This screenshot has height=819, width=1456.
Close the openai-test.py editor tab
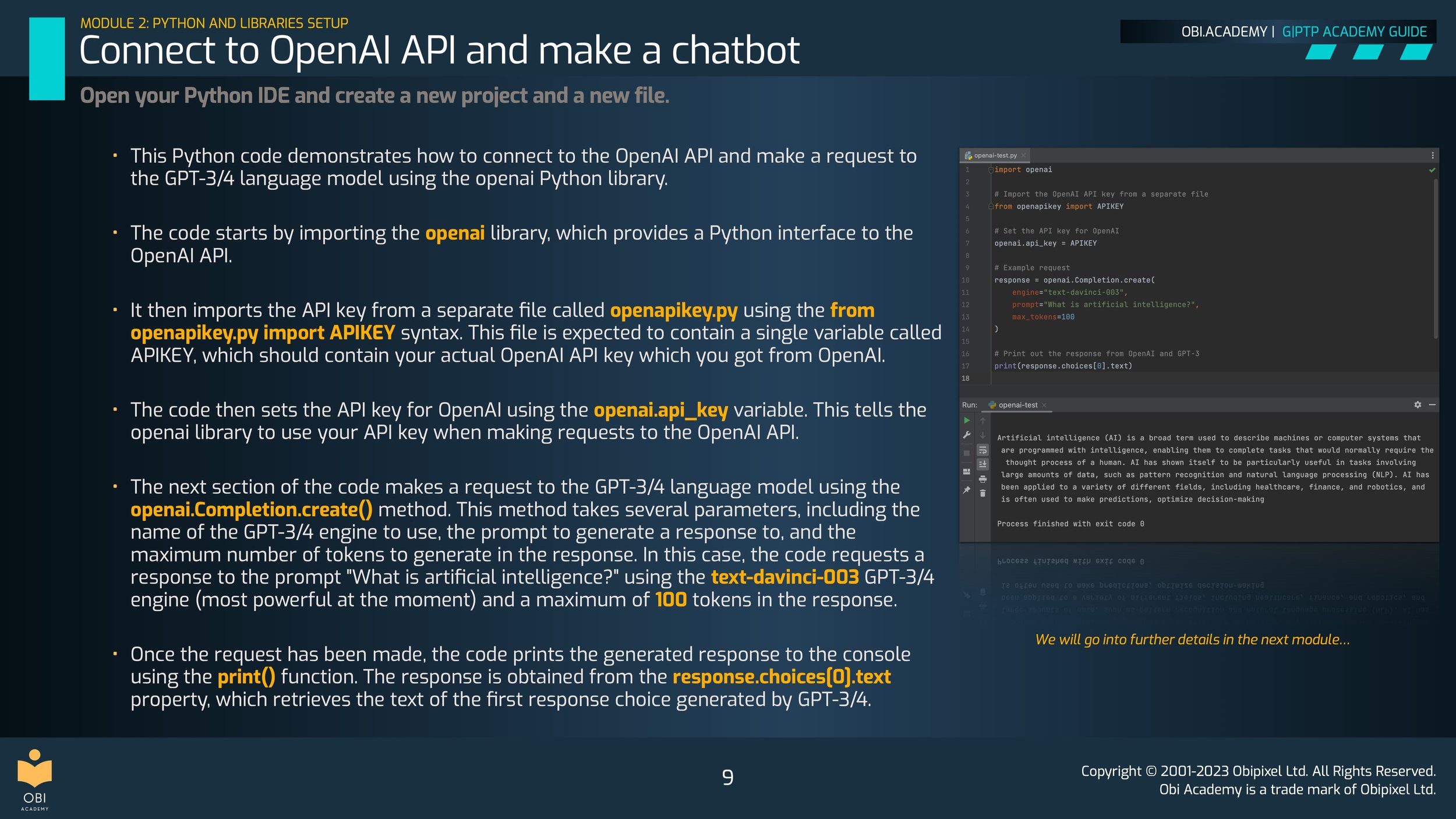point(1024,156)
